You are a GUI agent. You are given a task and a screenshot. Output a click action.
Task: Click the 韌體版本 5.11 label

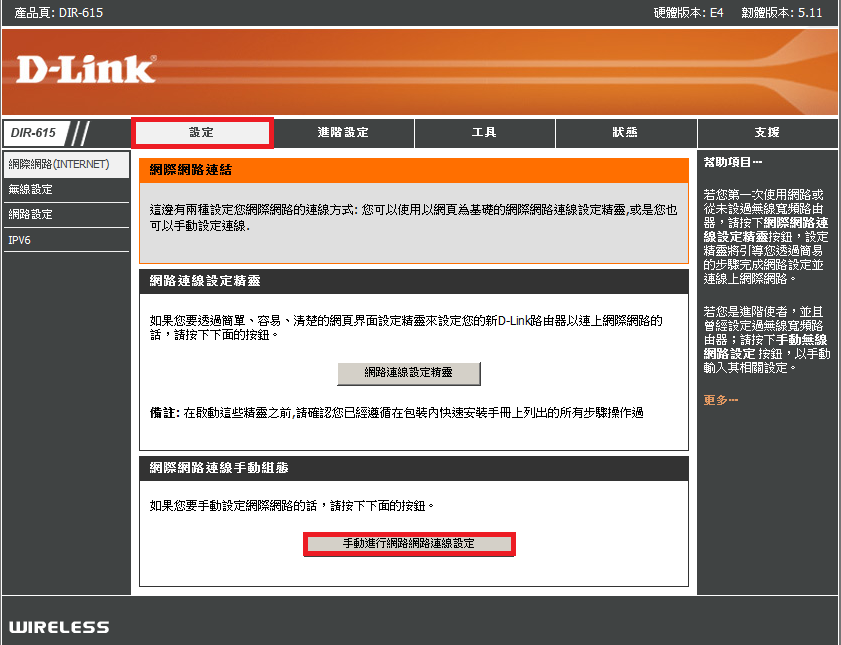pyautogui.click(x=781, y=12)
